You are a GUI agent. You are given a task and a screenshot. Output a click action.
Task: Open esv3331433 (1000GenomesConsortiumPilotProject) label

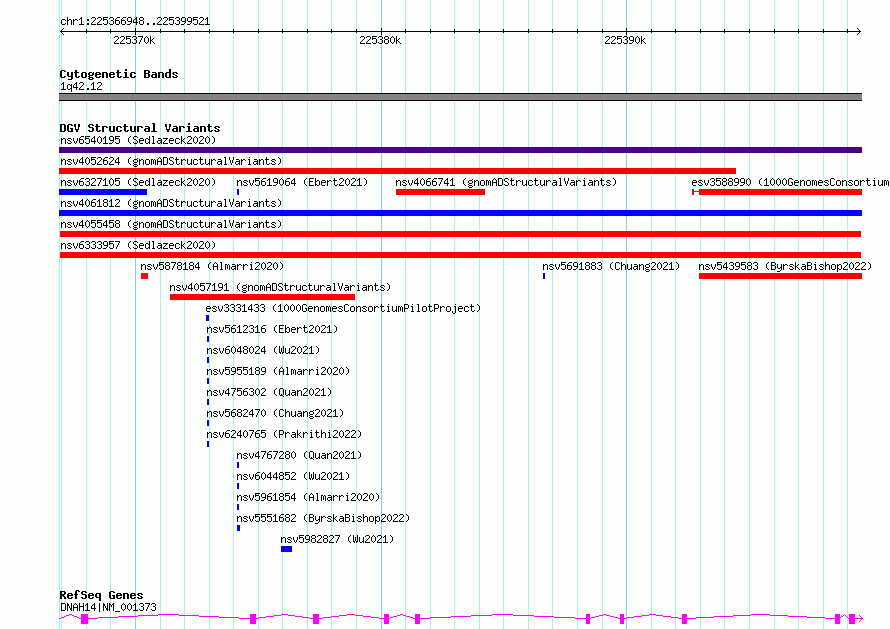point(343,308)
